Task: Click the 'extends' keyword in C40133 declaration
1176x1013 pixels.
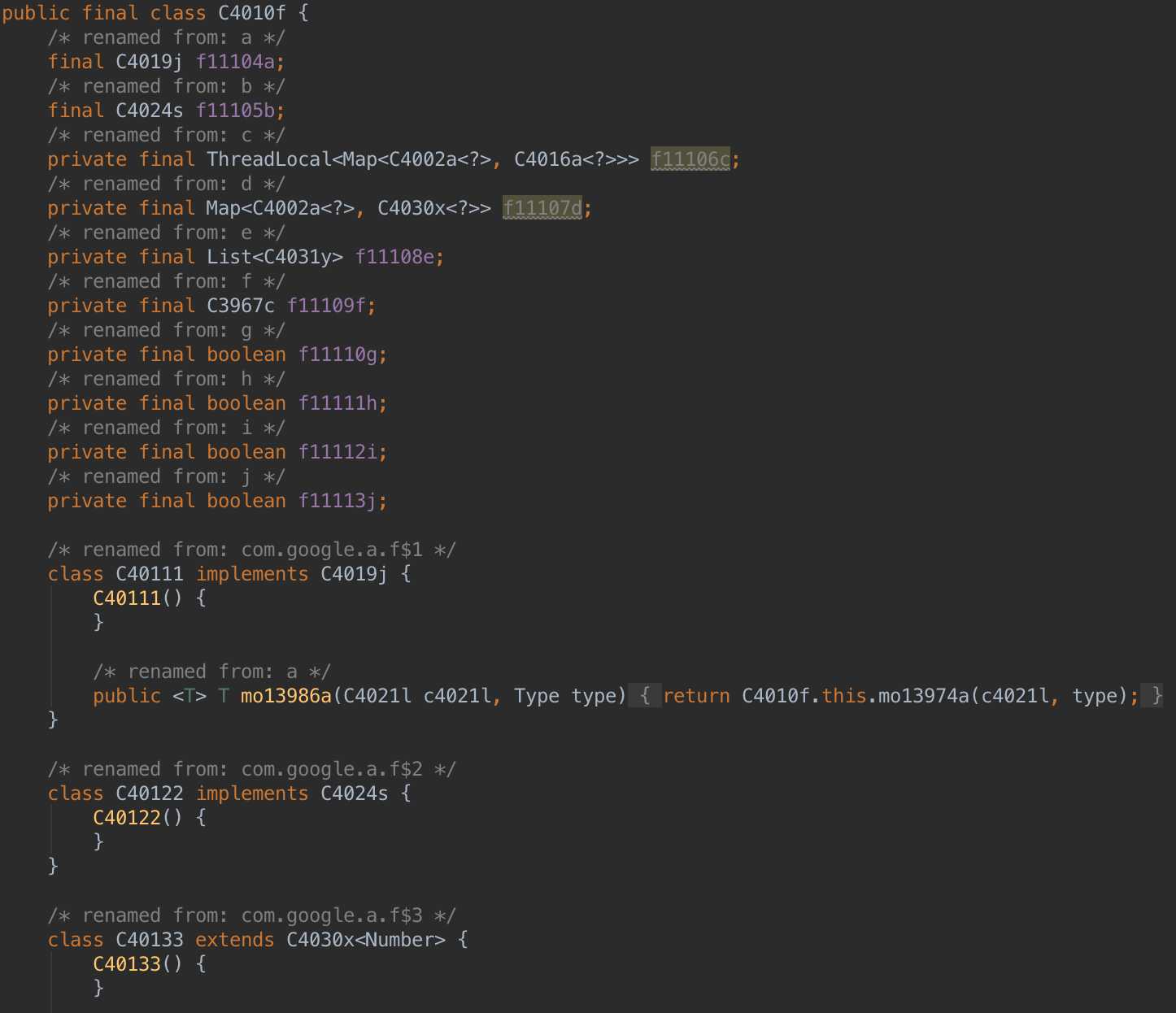Action: click(x=235, y=940)
